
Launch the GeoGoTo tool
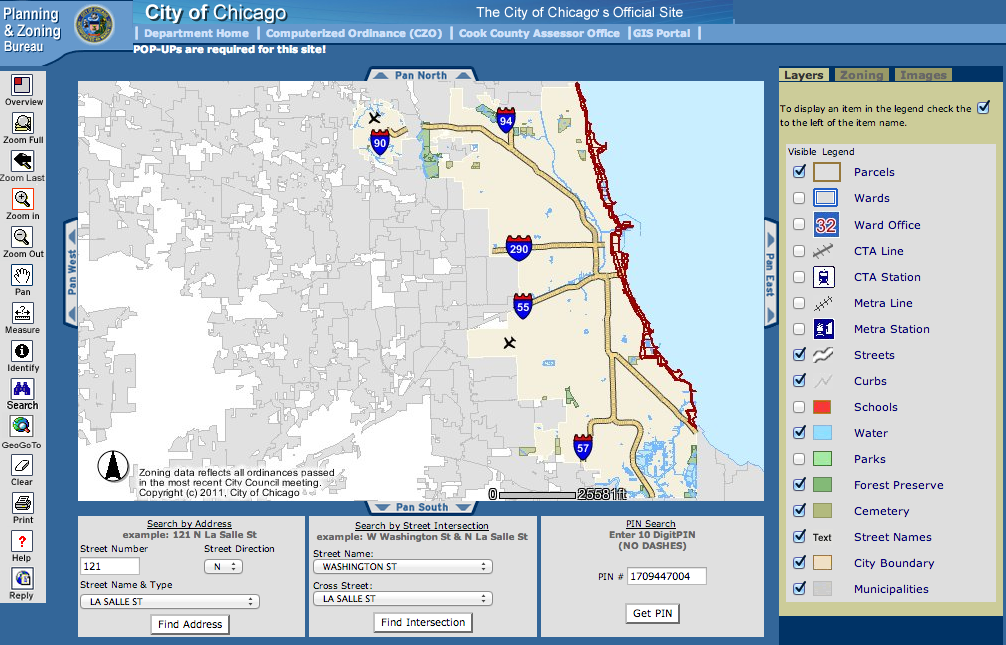22,426
